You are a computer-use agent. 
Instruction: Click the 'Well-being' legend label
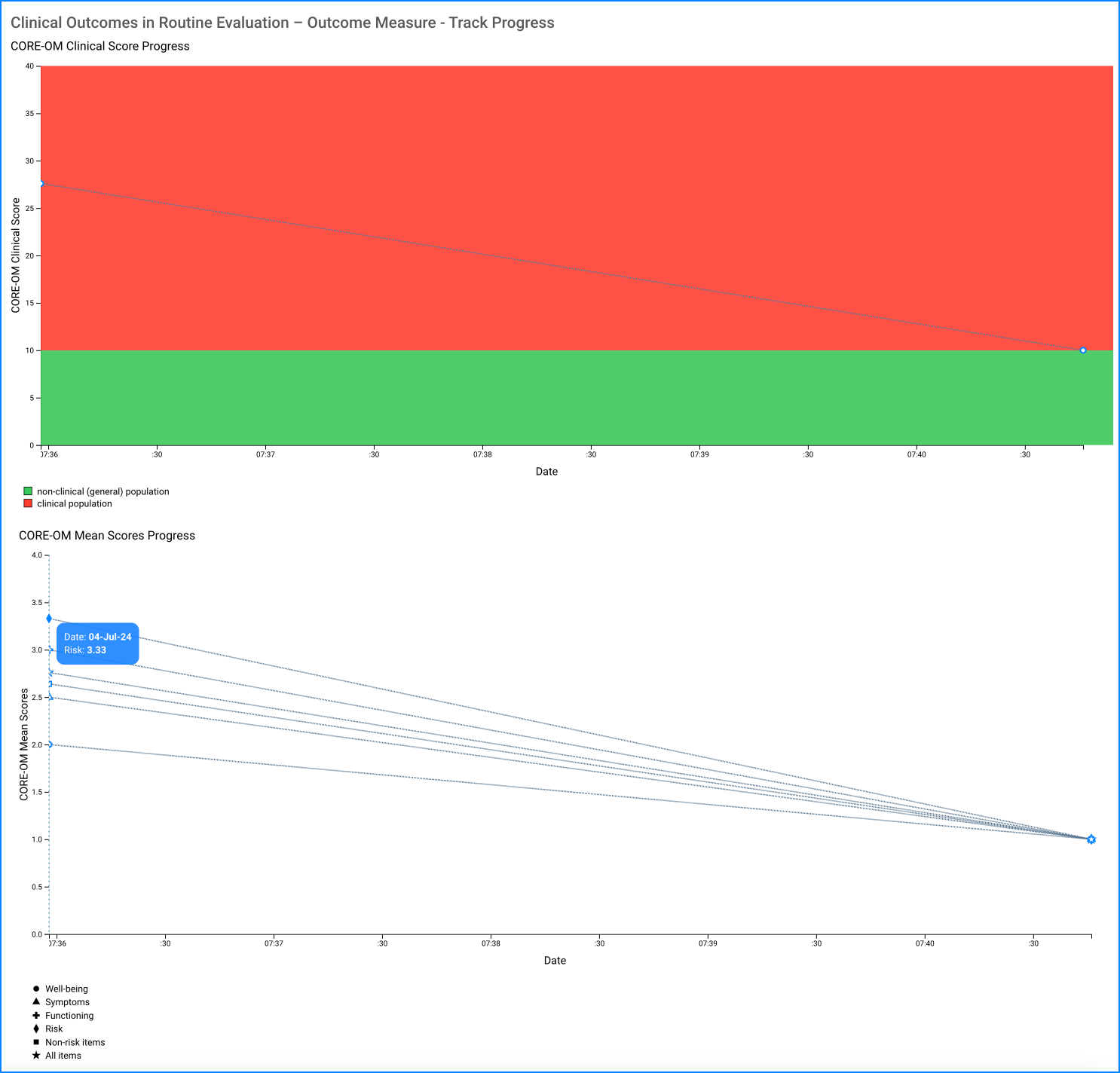click(x=66, y=989)
